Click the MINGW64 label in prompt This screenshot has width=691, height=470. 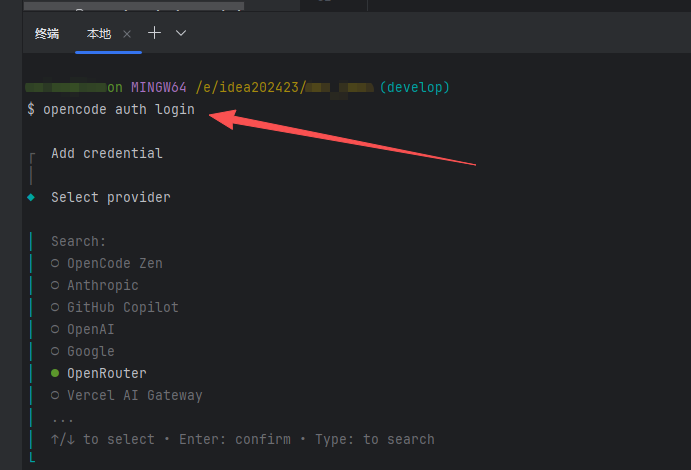point(158,87)
